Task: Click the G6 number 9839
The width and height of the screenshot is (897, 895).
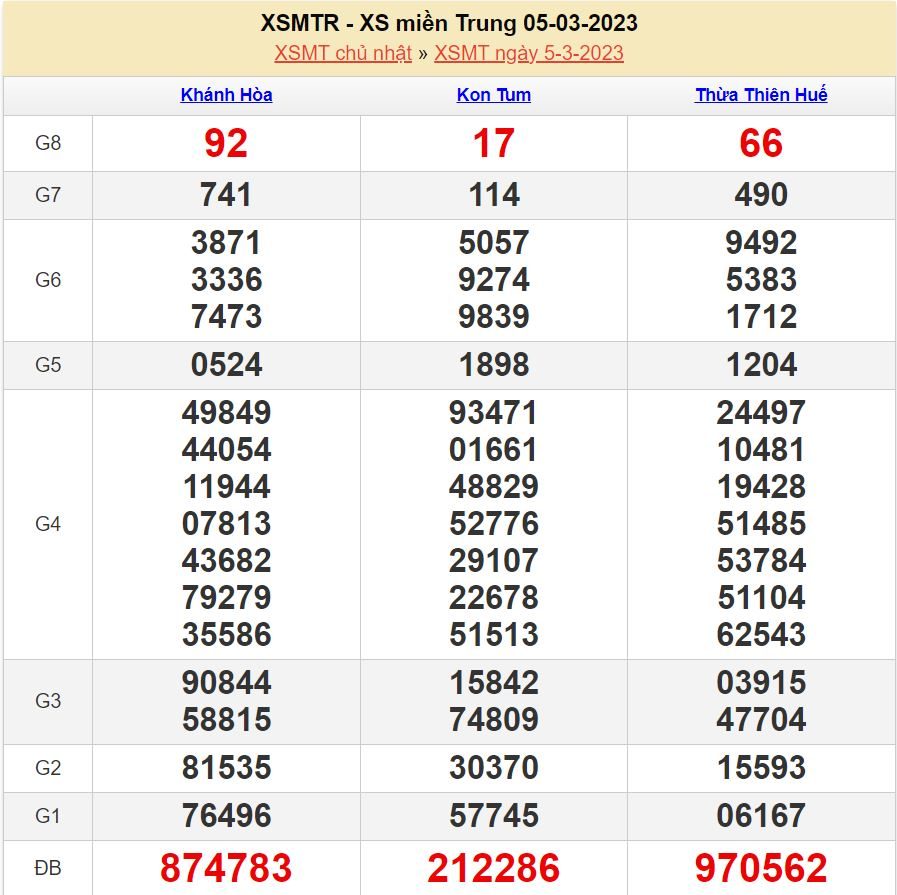Action: coord(494,317)
